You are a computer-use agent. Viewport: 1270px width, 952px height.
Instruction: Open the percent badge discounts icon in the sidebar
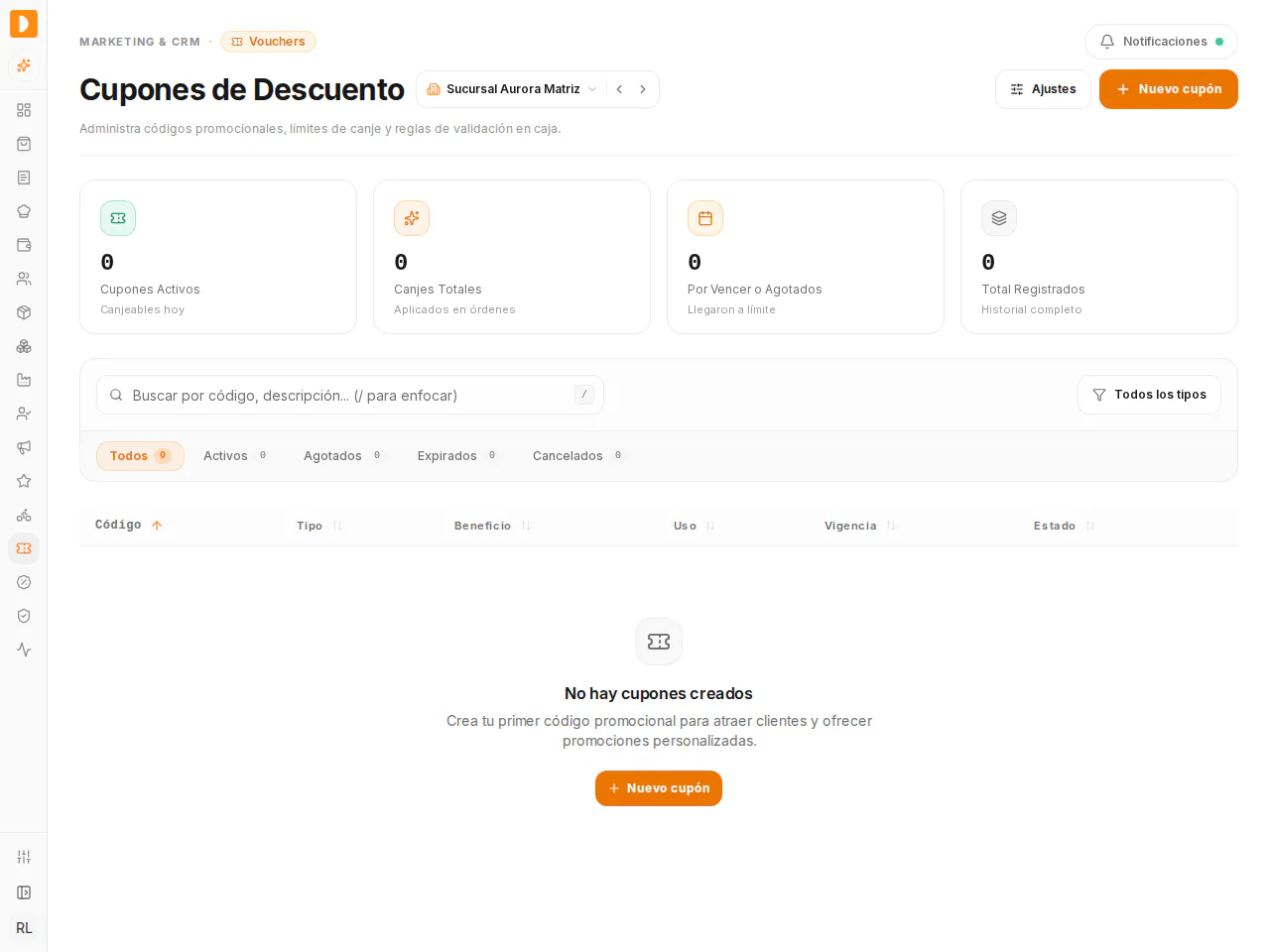pos(24,582)
